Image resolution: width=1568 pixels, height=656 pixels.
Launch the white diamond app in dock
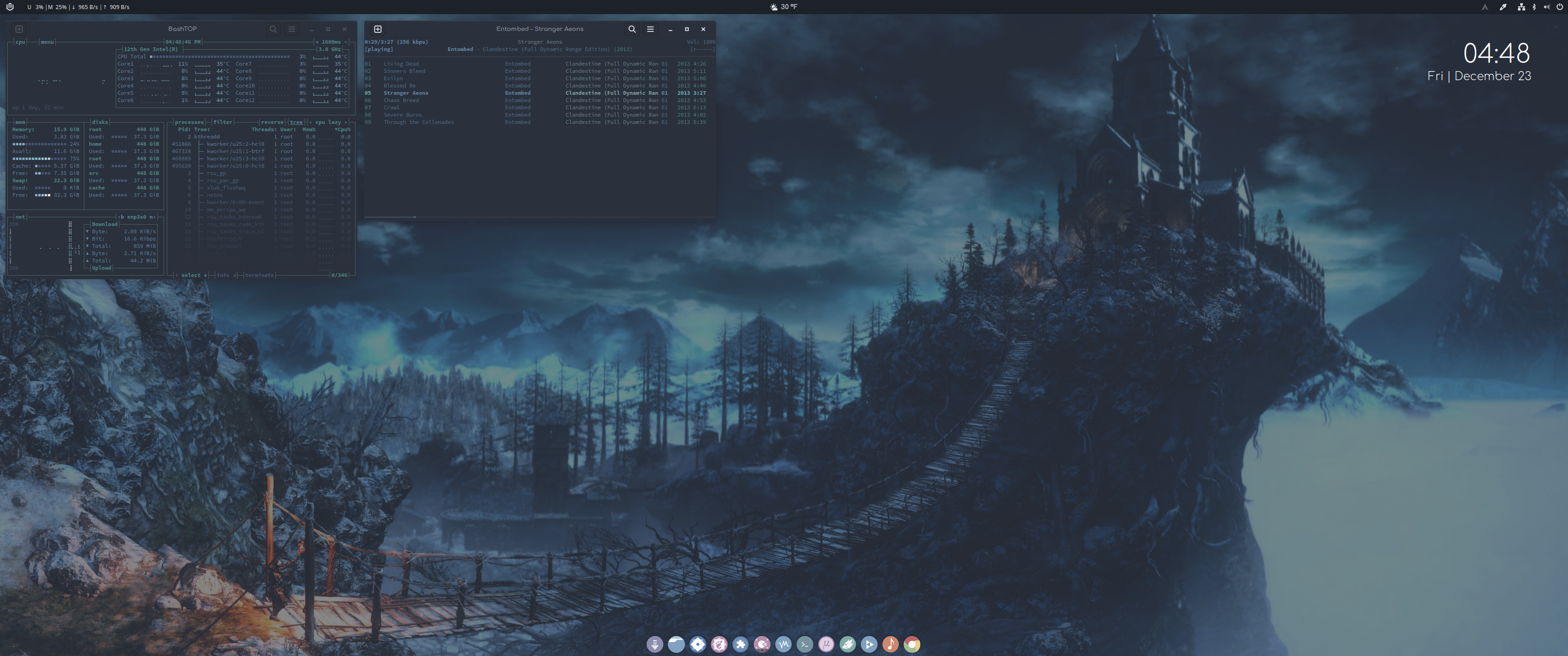point(697,644)
